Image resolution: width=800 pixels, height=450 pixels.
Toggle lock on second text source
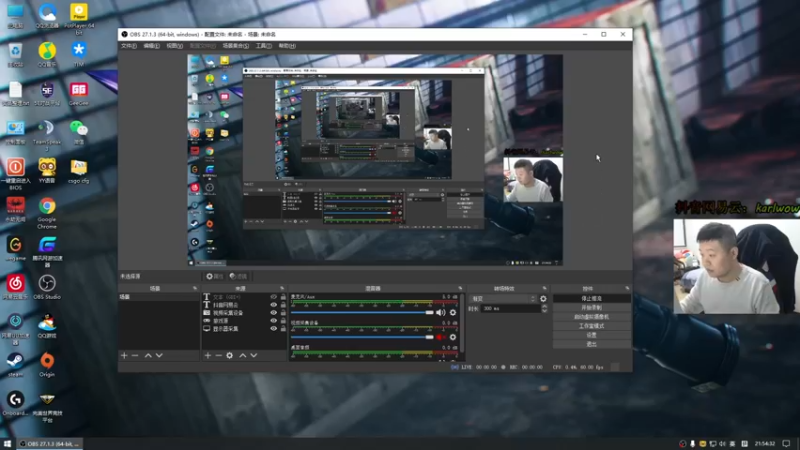tap(283, 305)
